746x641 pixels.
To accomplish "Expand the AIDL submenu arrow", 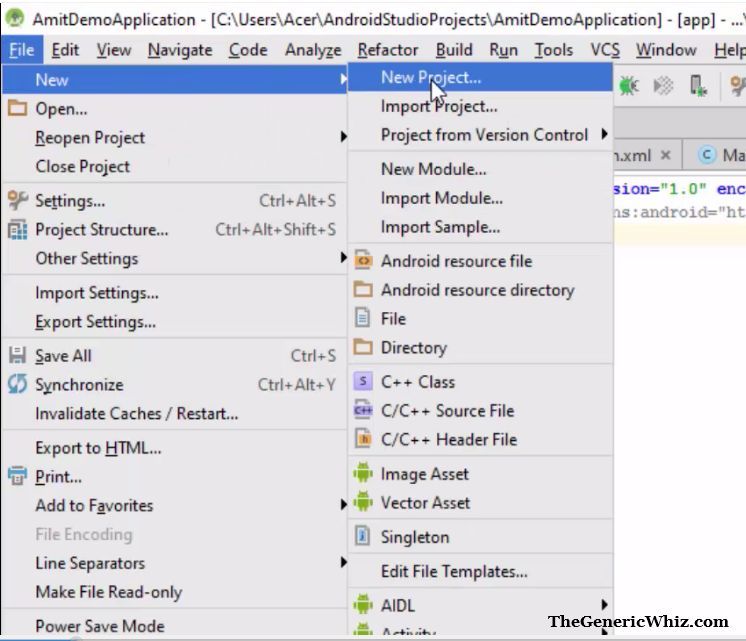I will click(604, 604).
